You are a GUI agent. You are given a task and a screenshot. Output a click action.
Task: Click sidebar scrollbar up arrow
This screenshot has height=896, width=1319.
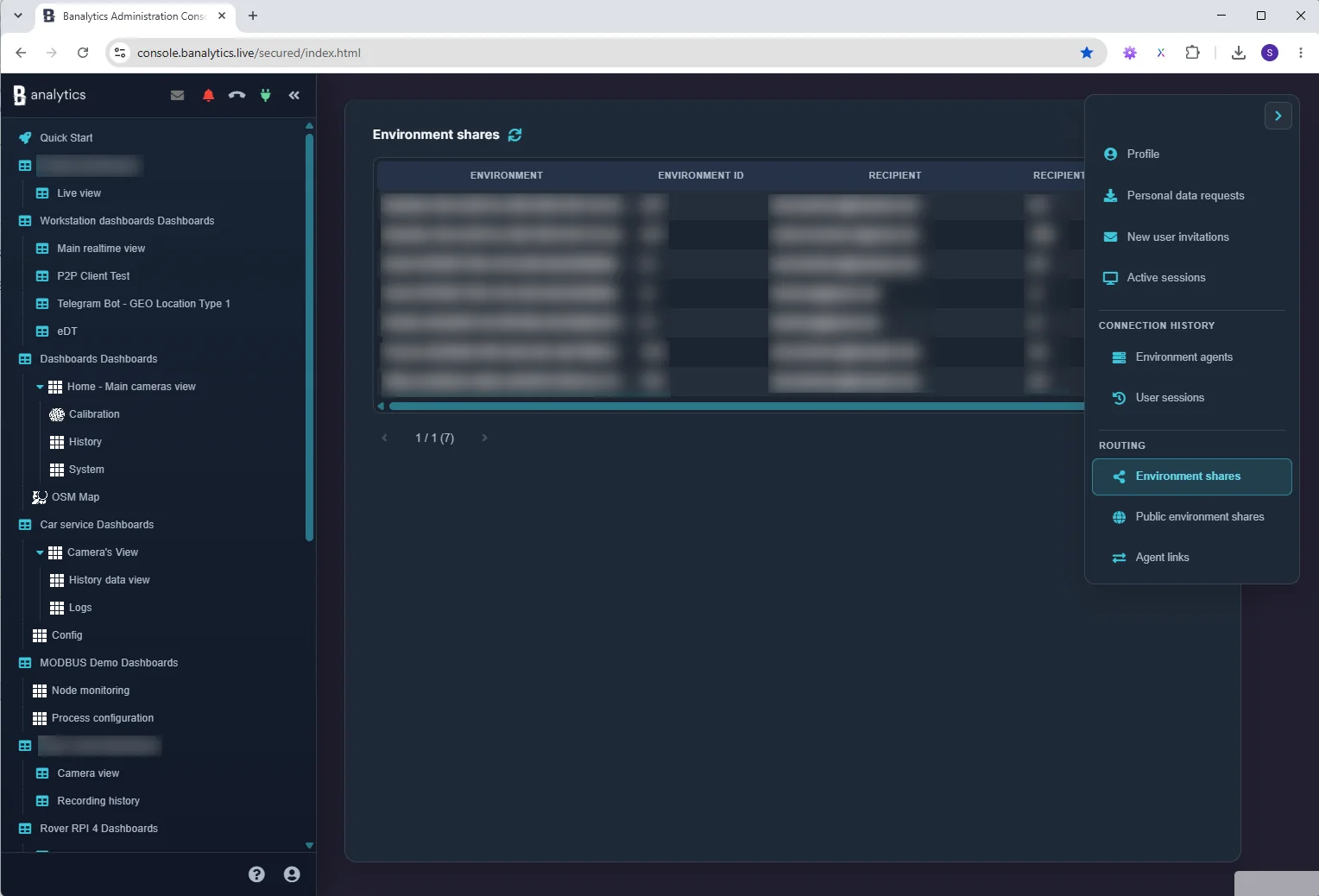coord(309,126)
